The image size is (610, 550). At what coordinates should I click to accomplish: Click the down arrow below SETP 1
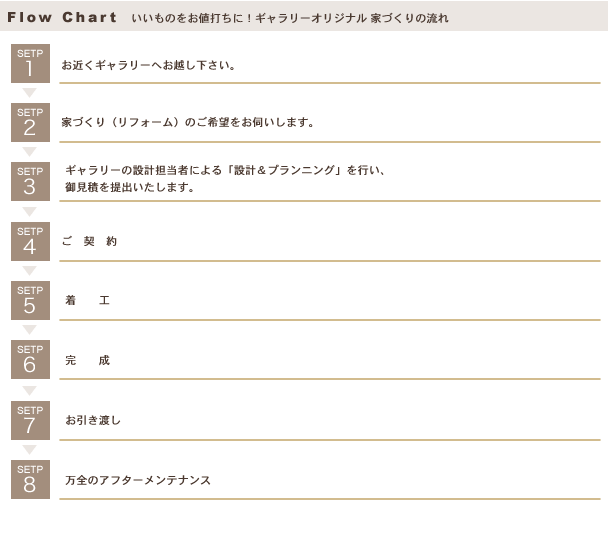tap(30, 93)
